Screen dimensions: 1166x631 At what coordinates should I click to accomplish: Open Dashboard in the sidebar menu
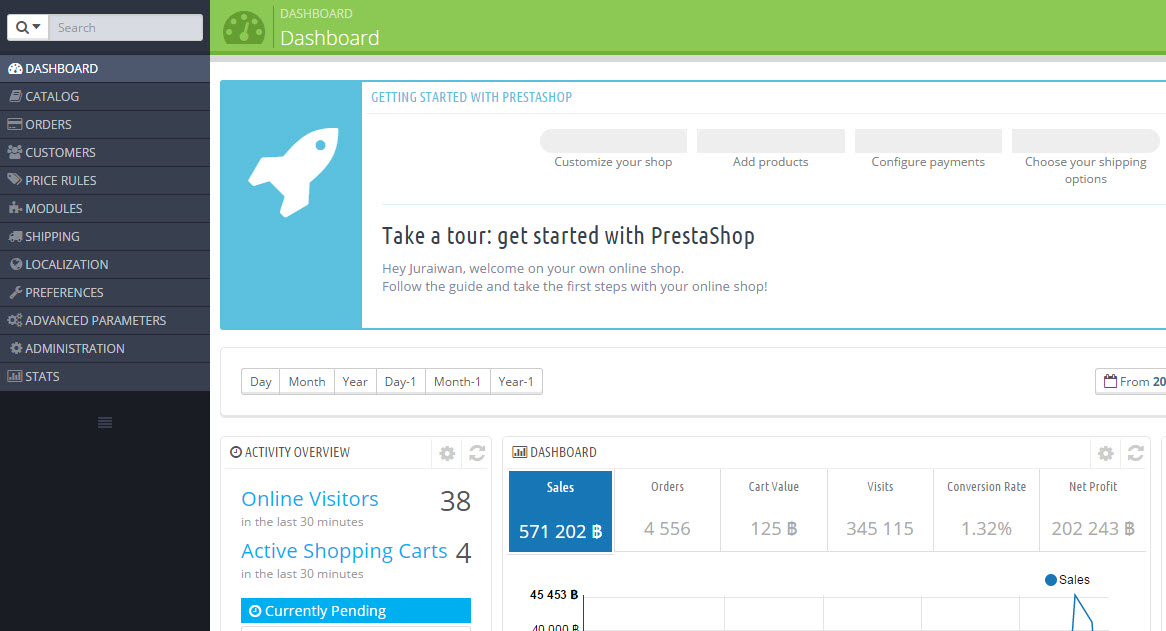point(105,68)
